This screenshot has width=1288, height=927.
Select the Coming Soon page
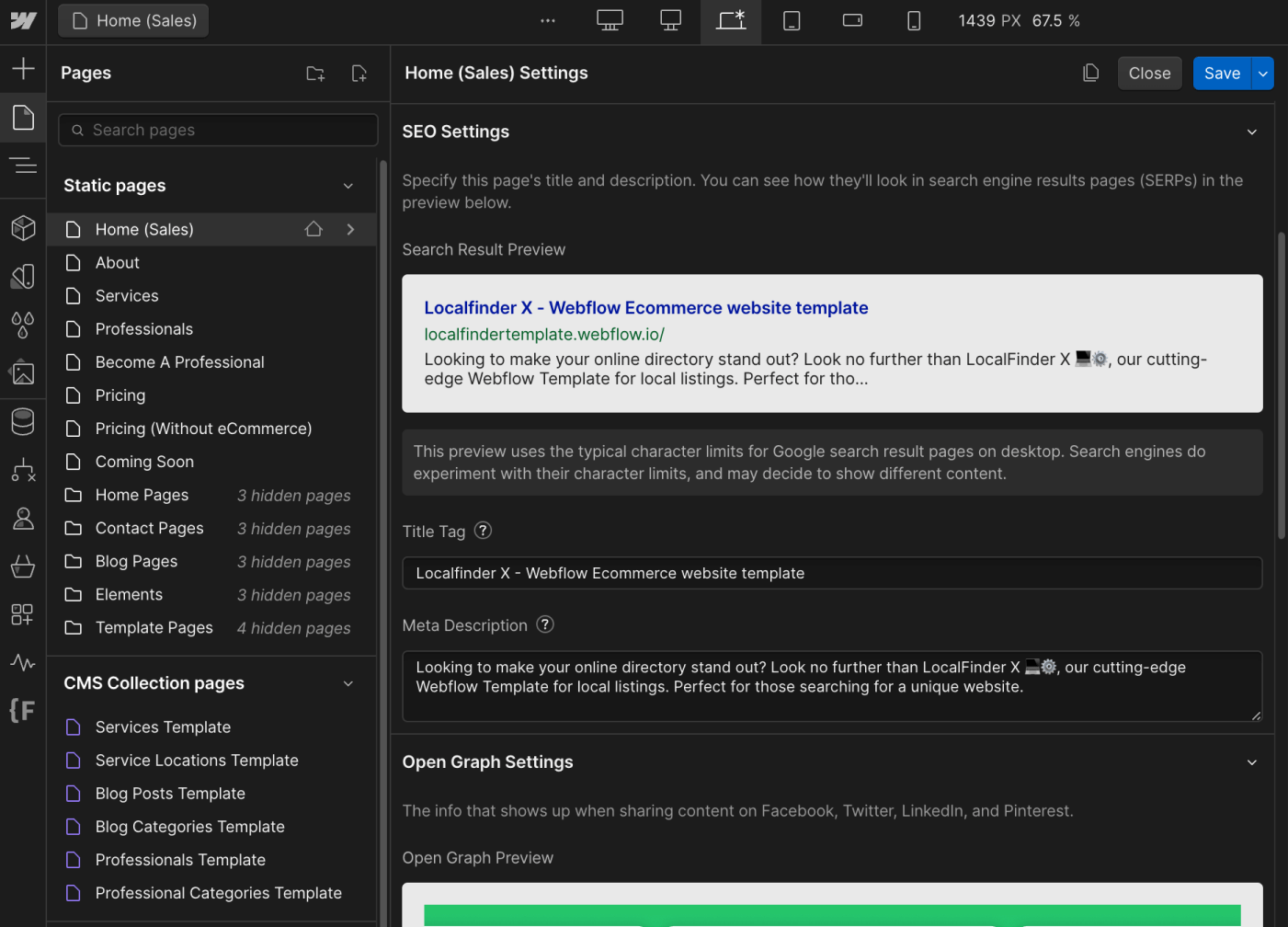pyautogui.click(x=211, y=461)
